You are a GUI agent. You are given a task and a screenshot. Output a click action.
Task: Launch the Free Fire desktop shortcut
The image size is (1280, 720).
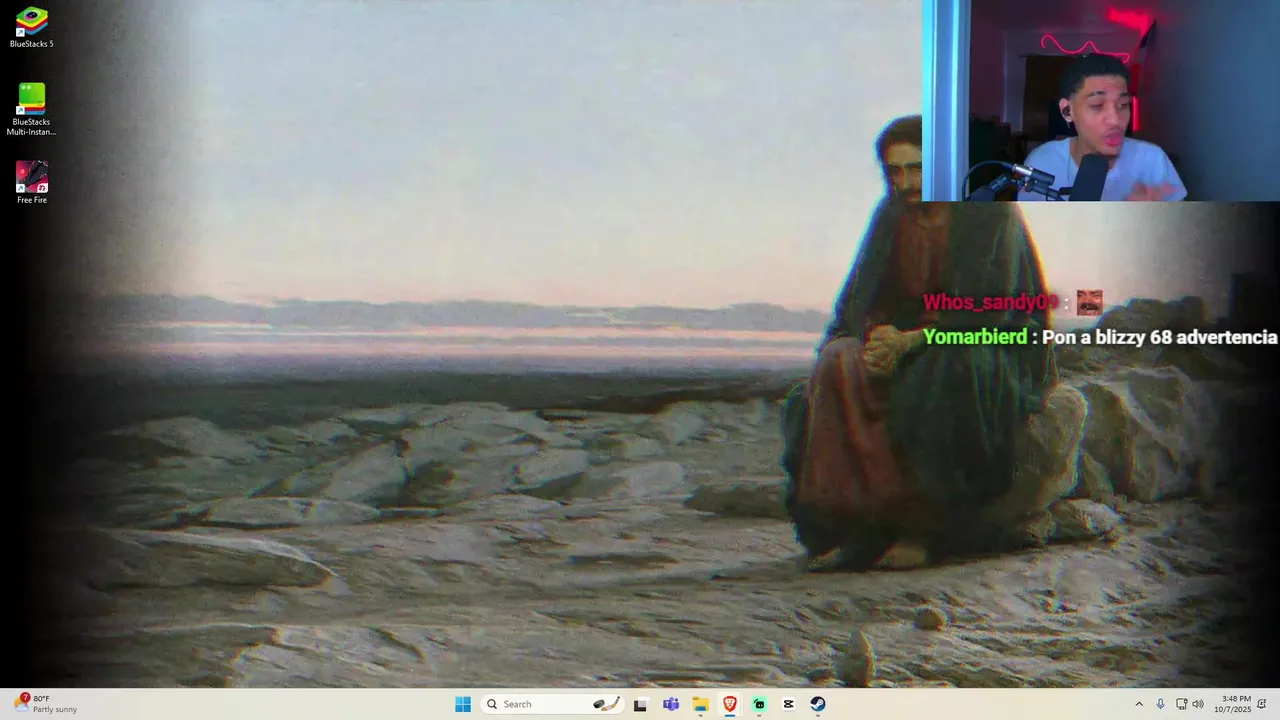(31, 182)
